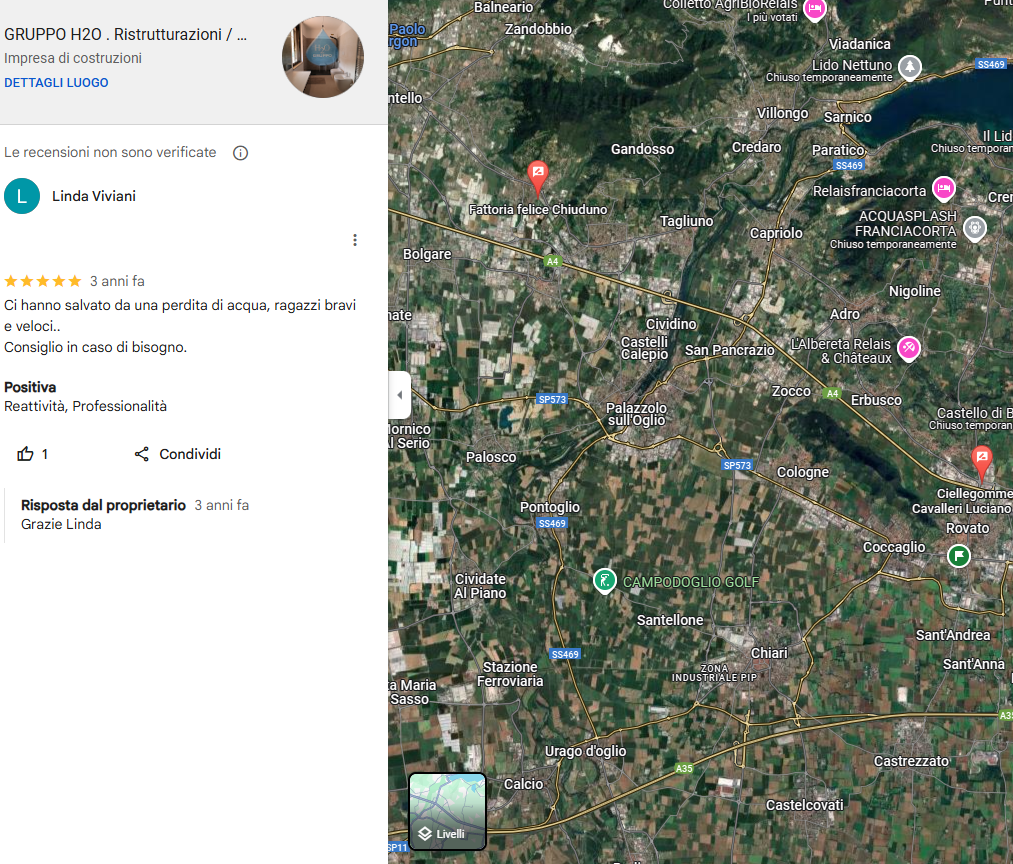This screenshot has width=1013, height=864.
Task: Click the Palazzolo sull'Oglio map label
Action: (636, 414)
